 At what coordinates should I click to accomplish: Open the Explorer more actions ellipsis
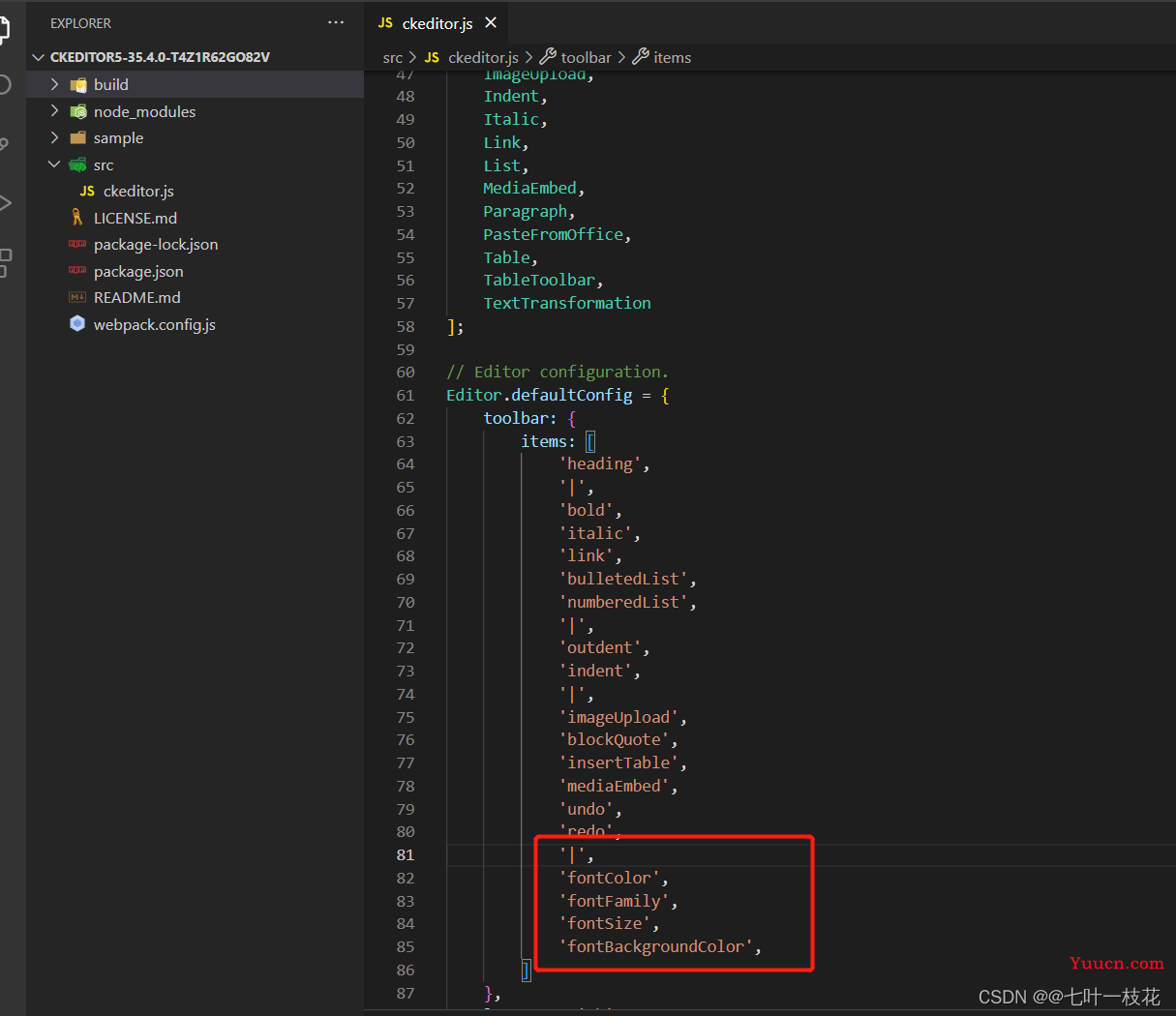click(x=336, y=22)
